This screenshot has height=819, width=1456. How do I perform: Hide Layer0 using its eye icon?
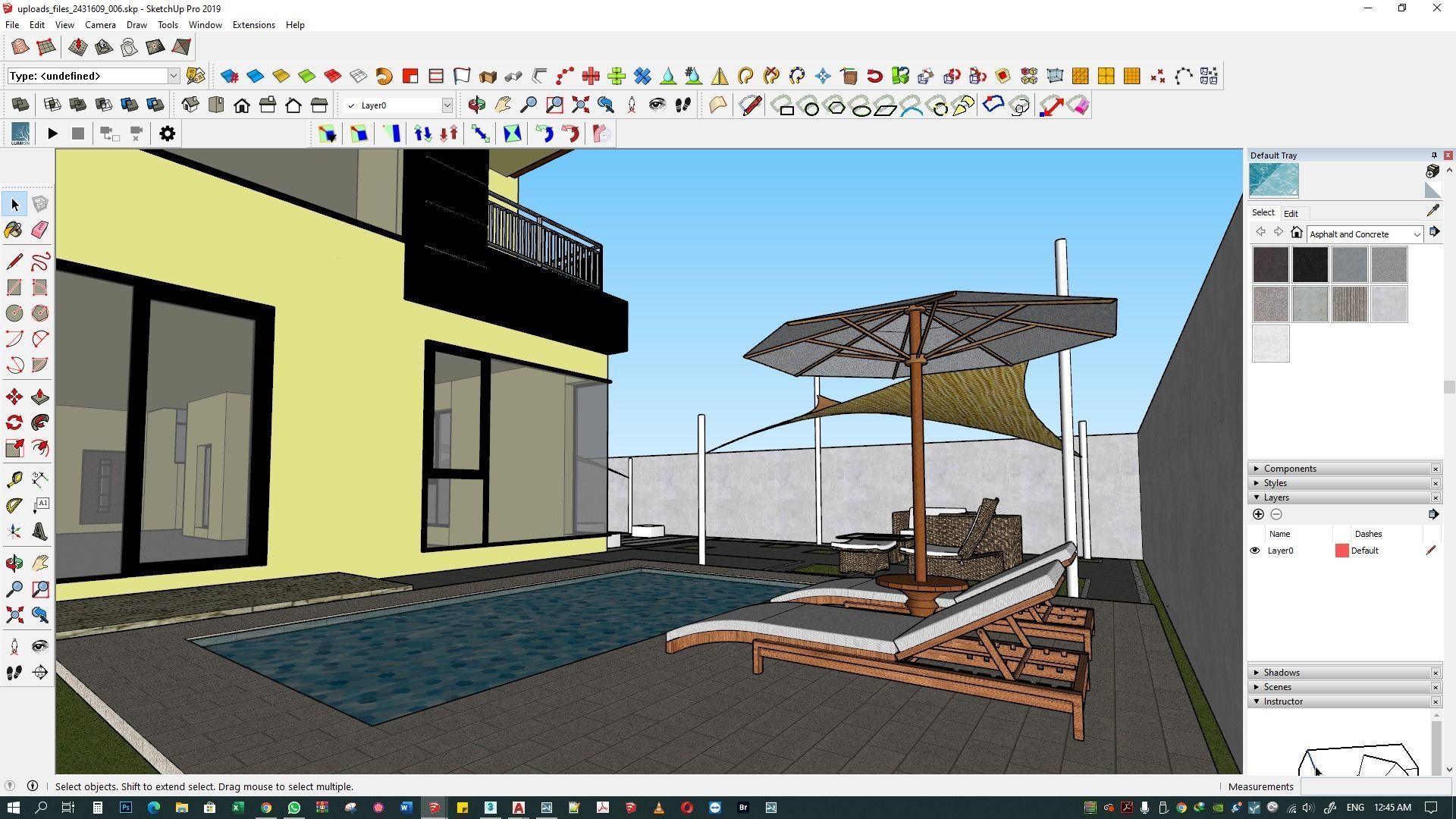click(x=1254, y=551)
